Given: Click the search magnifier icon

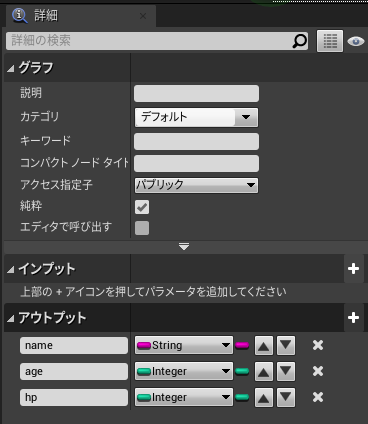Looking at the screenshot, I should pos(300,41).
